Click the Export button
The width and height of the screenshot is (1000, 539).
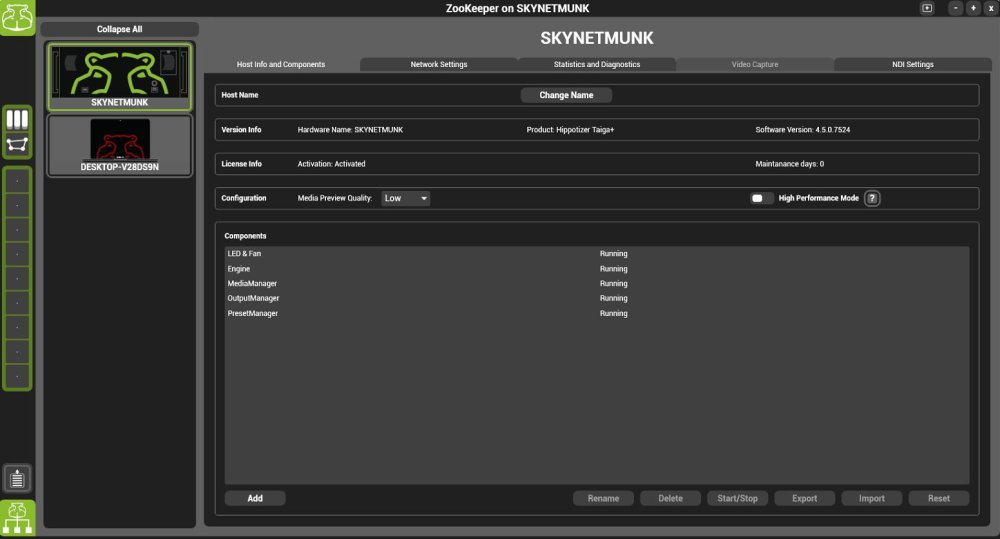[x=805, y=498]
